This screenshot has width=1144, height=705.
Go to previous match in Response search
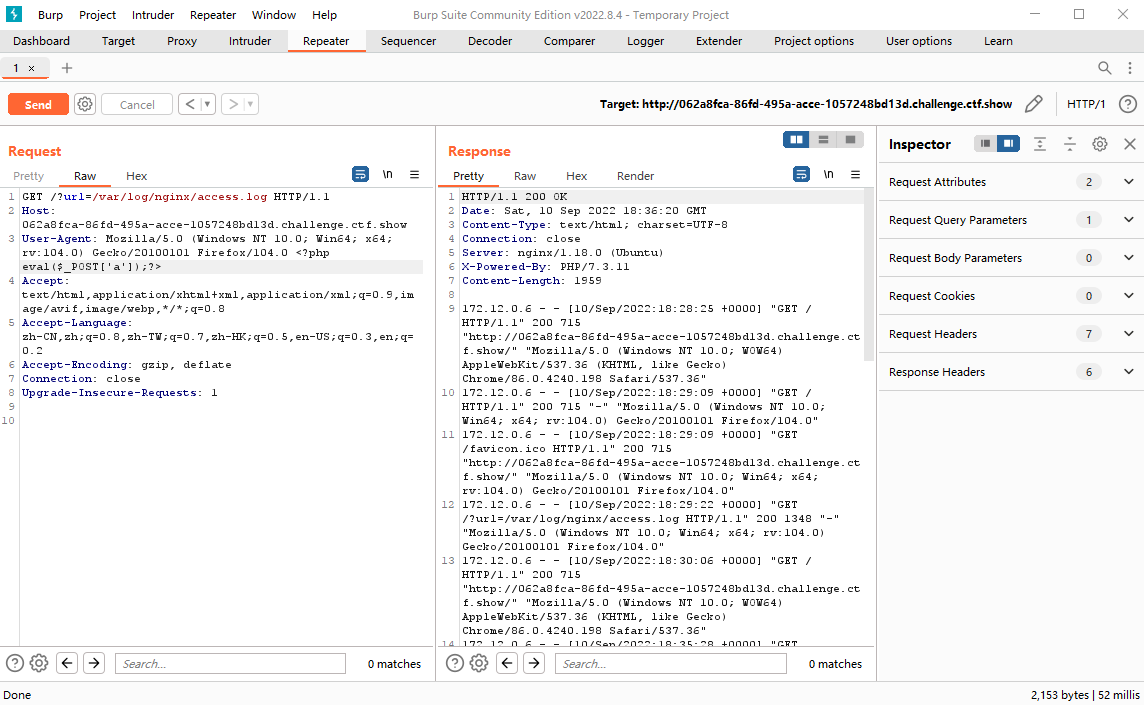coord(507,663)
